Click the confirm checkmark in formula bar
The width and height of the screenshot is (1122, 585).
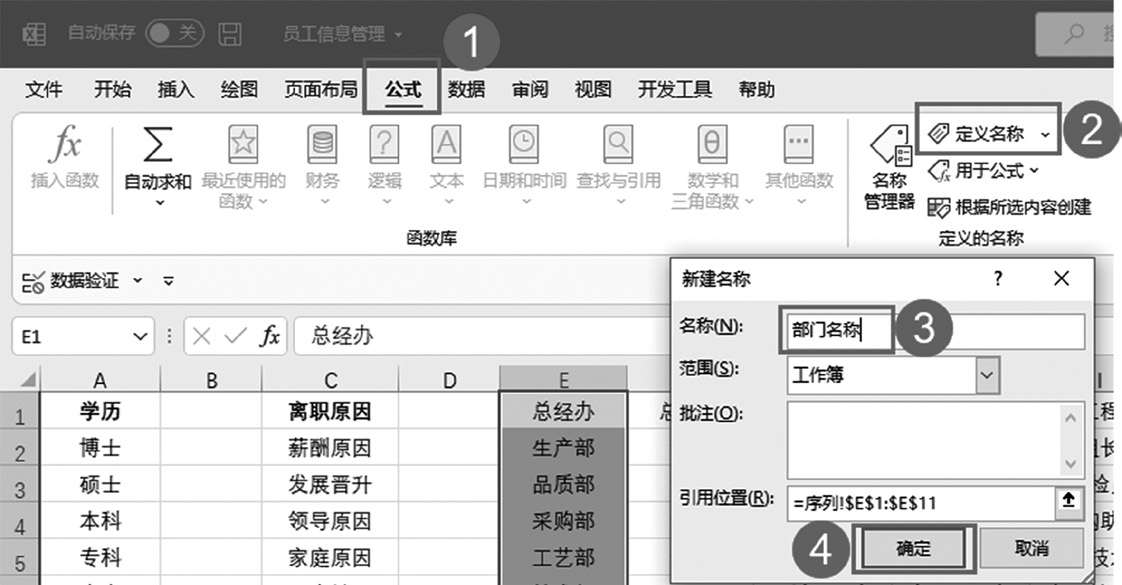(235, 336)
